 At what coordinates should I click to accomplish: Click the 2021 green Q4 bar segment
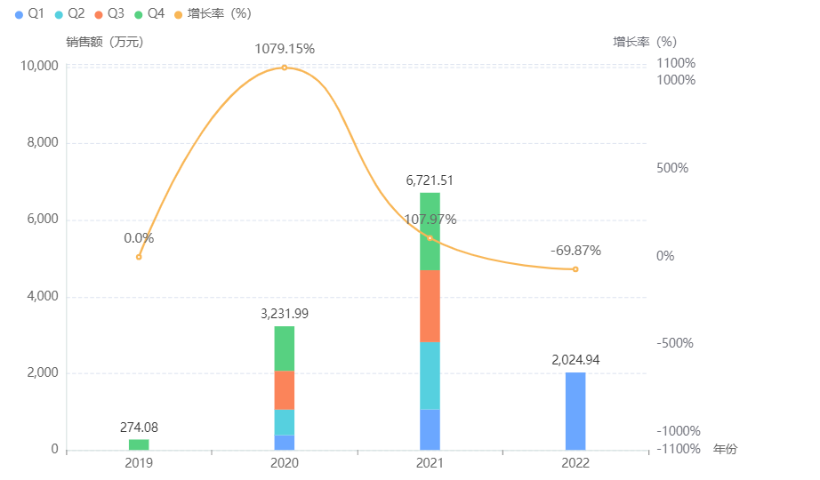point(430,230)
